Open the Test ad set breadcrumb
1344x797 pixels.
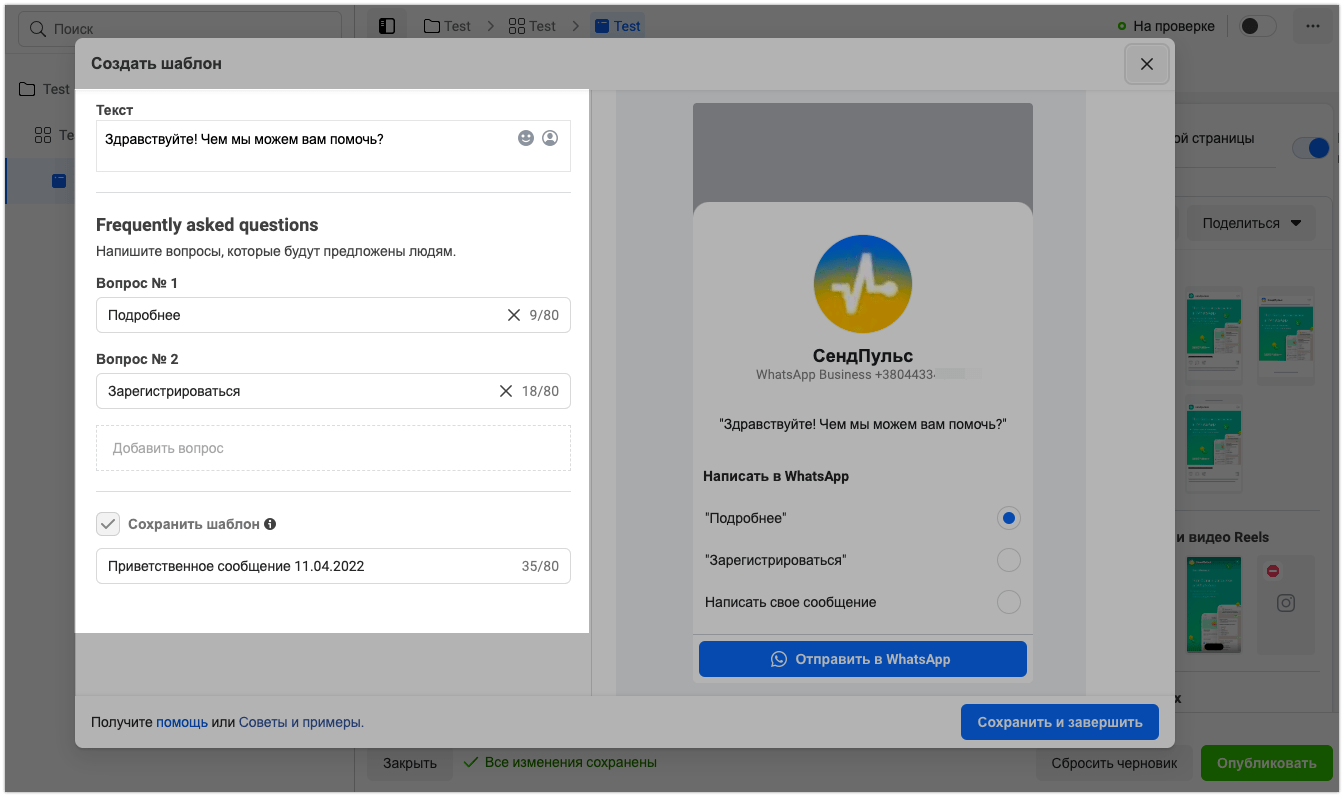532,26
